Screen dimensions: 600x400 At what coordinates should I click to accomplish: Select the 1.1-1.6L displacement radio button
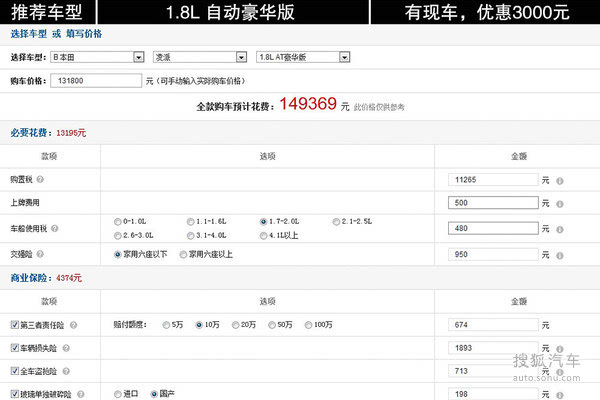point(190,220)
